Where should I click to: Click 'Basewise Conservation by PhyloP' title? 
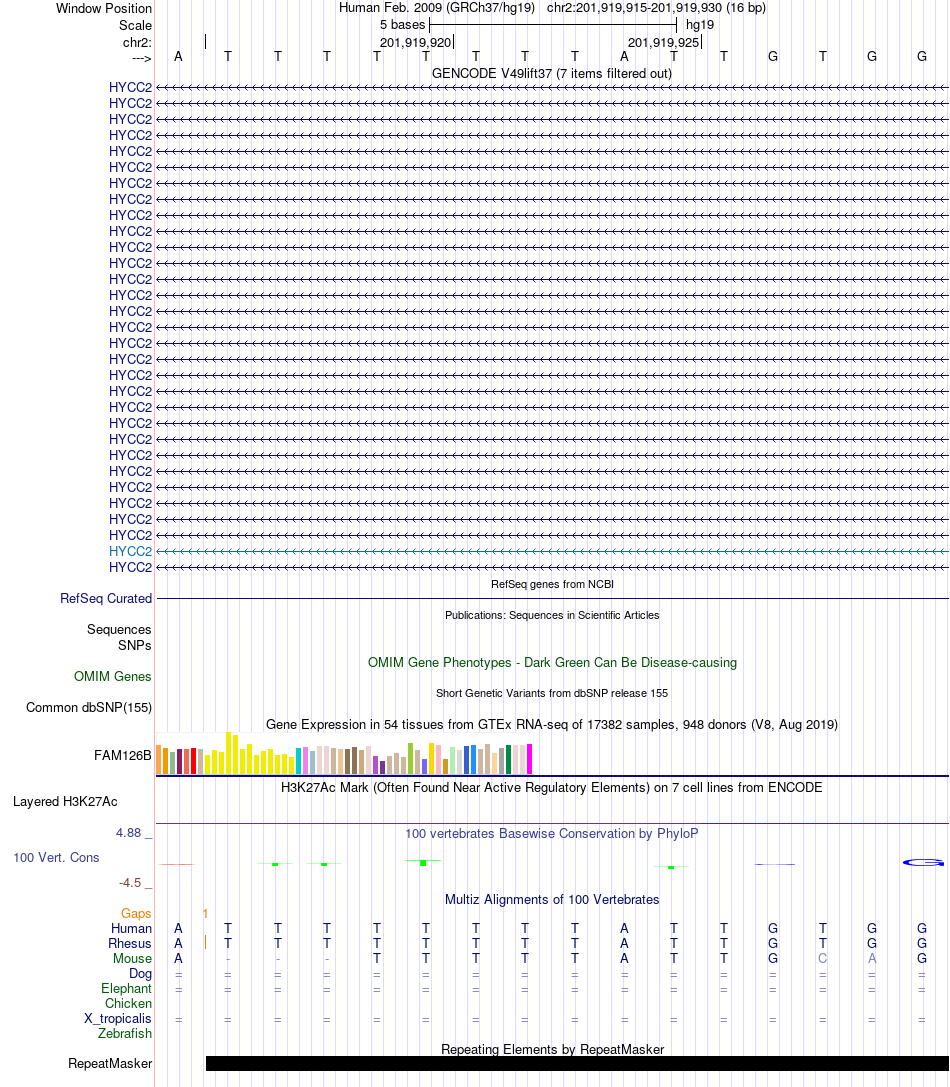(552, 833)
